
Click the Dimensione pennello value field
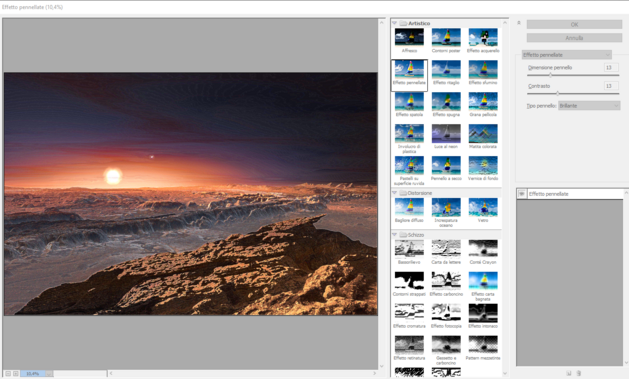611,67
